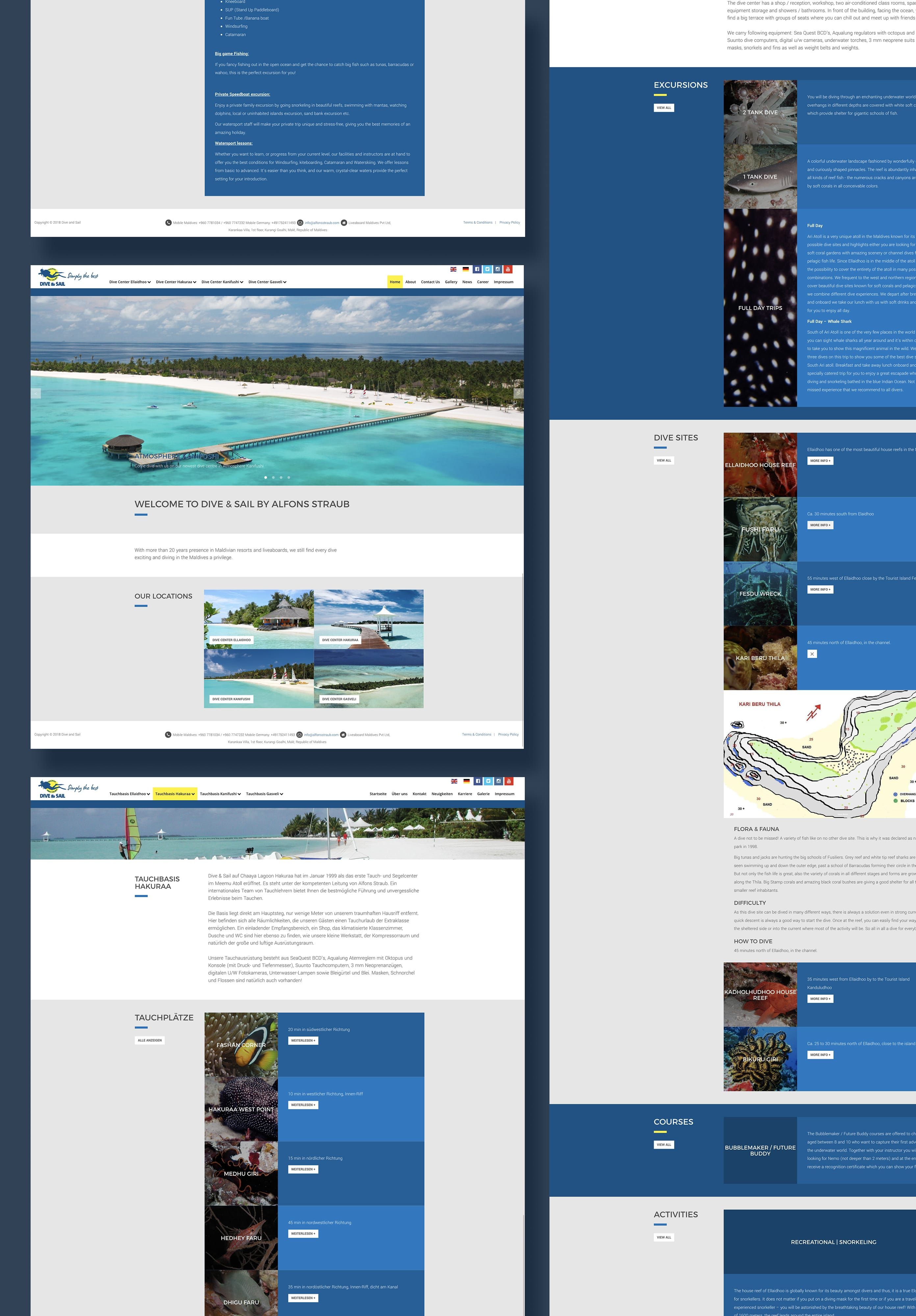Select the fourth carousel dot indicator
The image size is (916, 1316).
pyautogui.click(x=288, y=477)
